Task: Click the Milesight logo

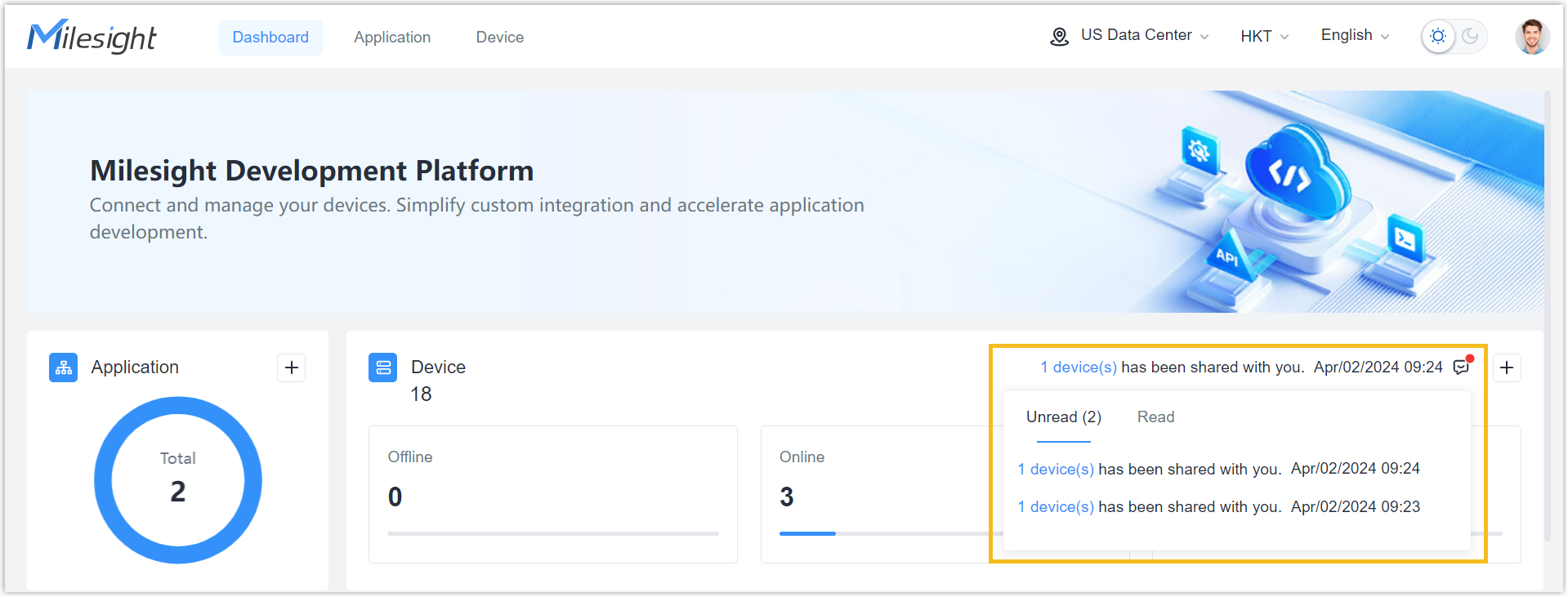Action: (x=92, y=37)
